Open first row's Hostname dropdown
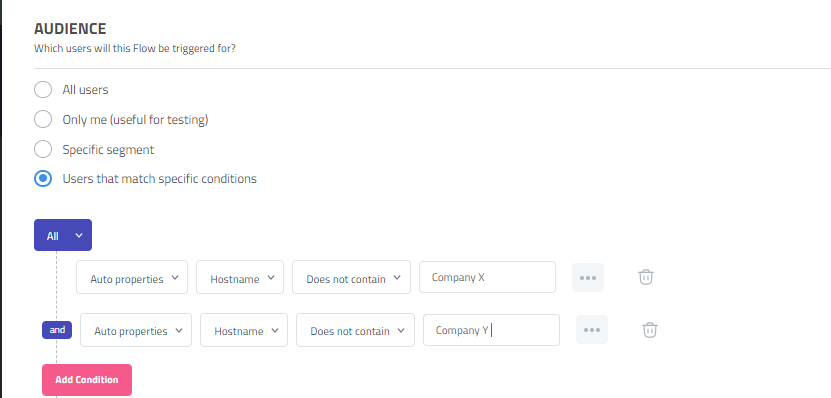This screenshot has height=398, width=831. coord(240,277)
